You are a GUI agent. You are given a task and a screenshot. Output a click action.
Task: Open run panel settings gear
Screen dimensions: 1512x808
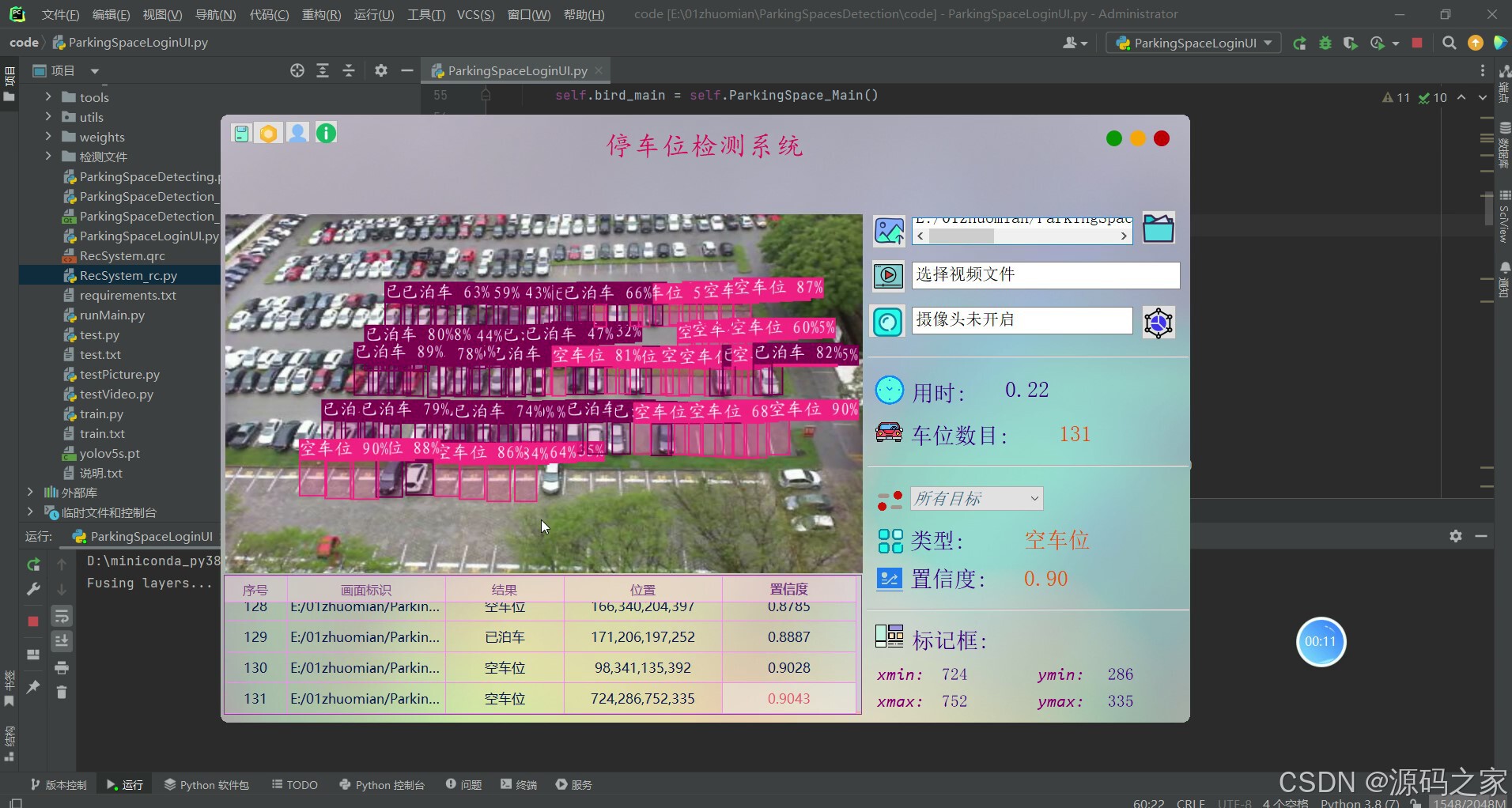coord(1456,536)
